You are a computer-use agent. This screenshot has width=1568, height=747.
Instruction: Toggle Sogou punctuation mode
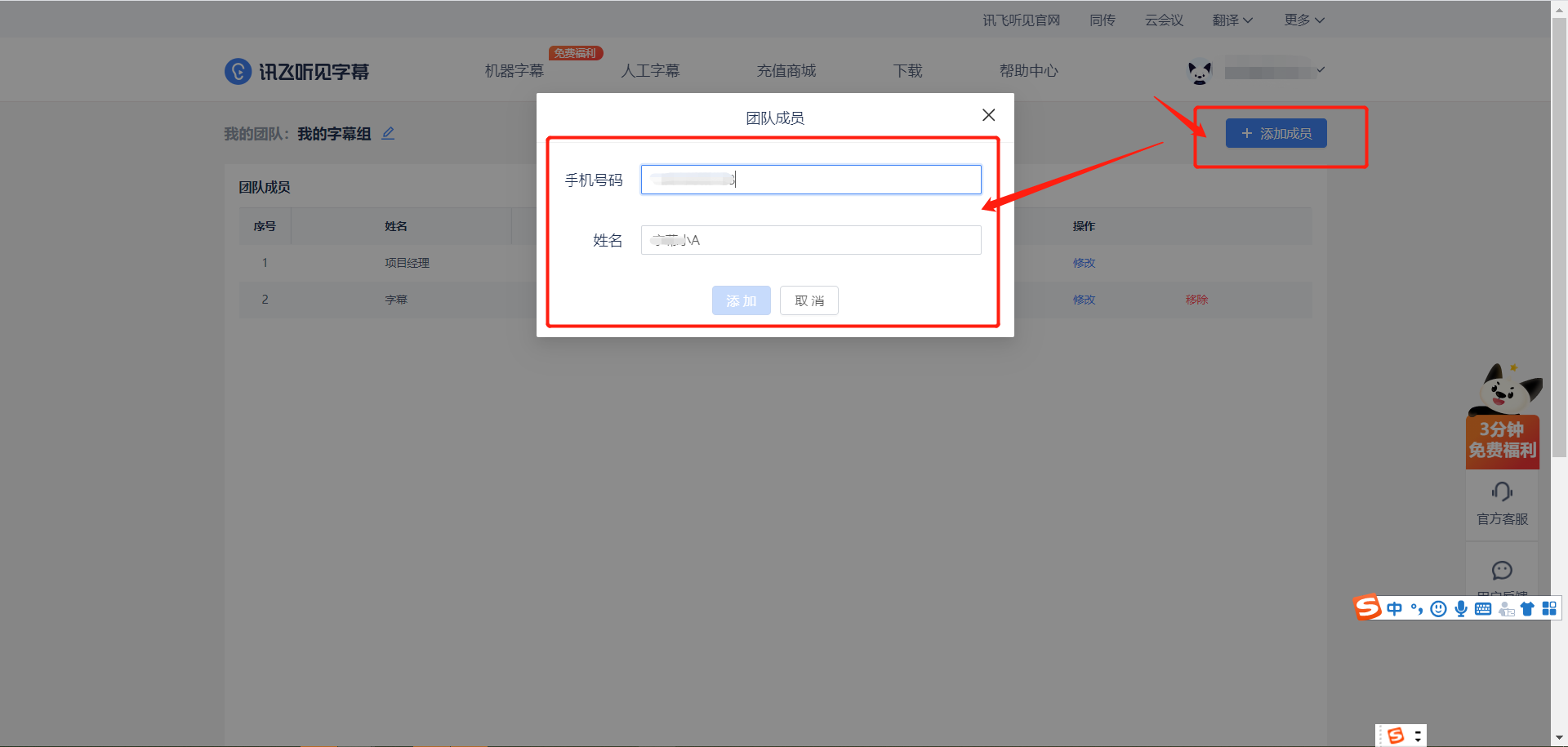click(x=1417, y=608)
